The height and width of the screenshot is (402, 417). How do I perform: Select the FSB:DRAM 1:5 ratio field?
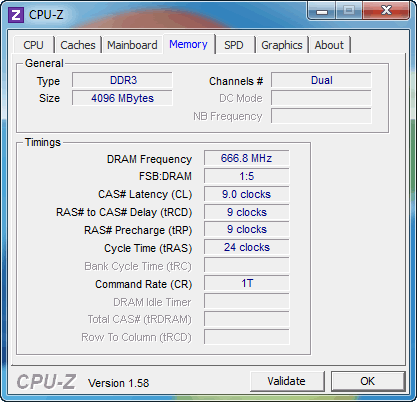pyautogui.click(x=247, y=176)
